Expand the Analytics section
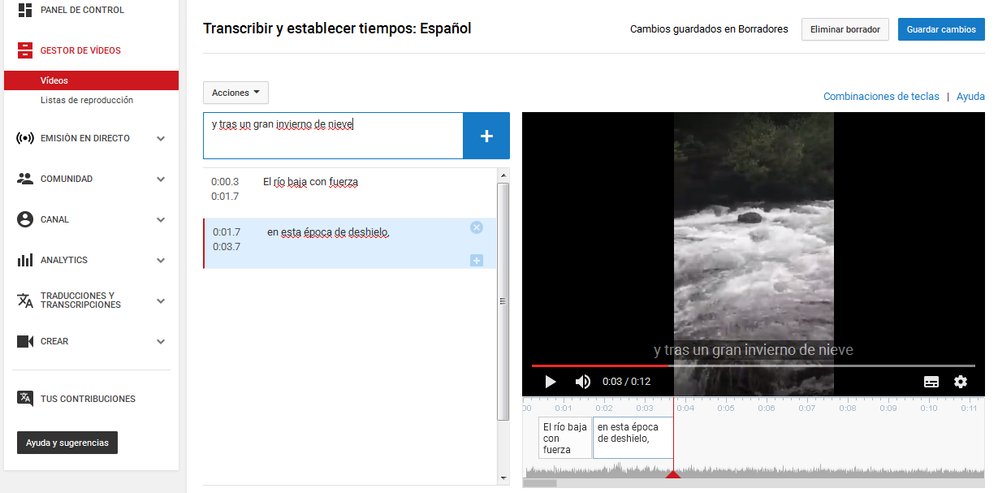The image size is (998, 493). click(160, 260)
